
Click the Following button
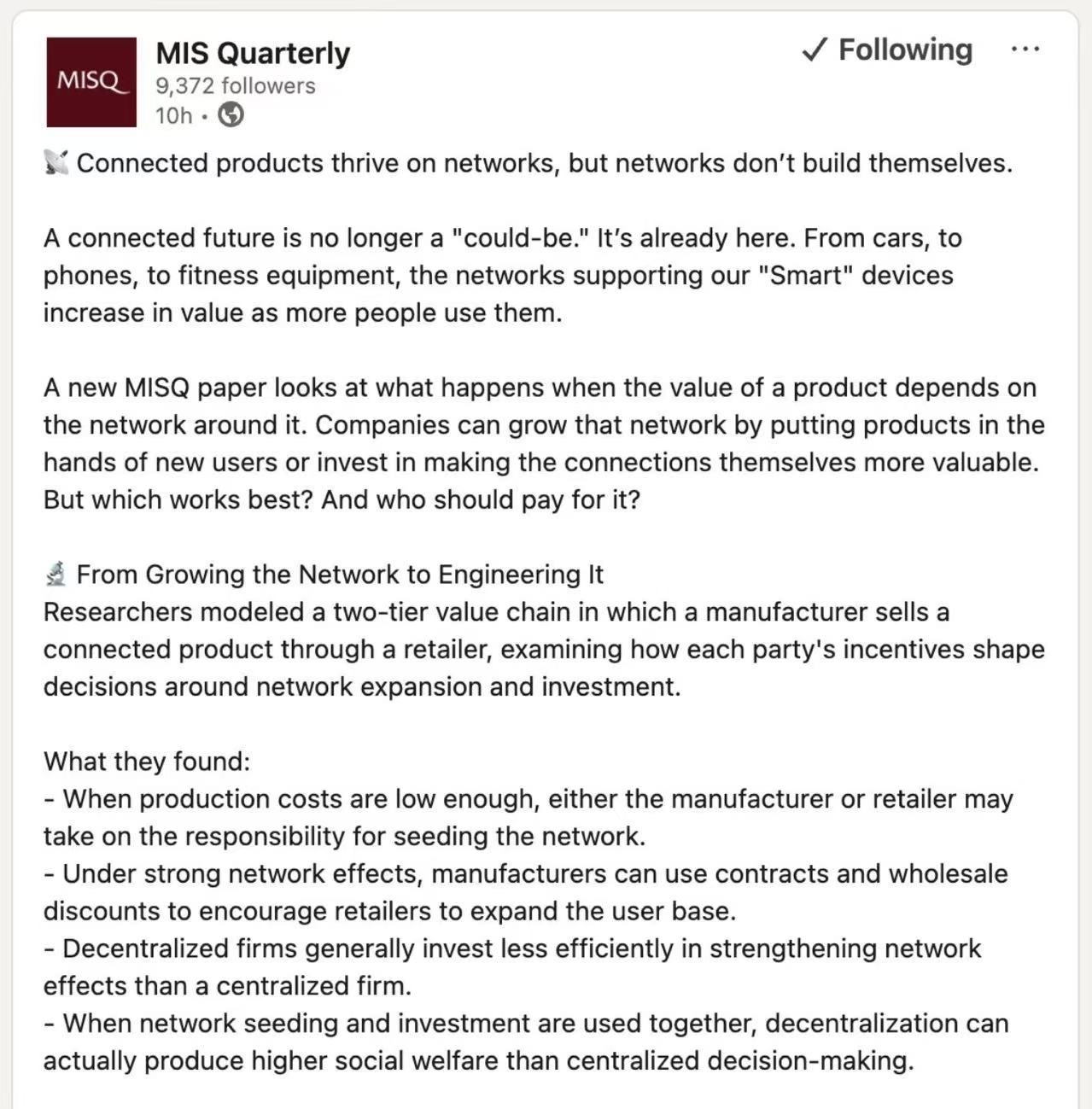[888, 50]
